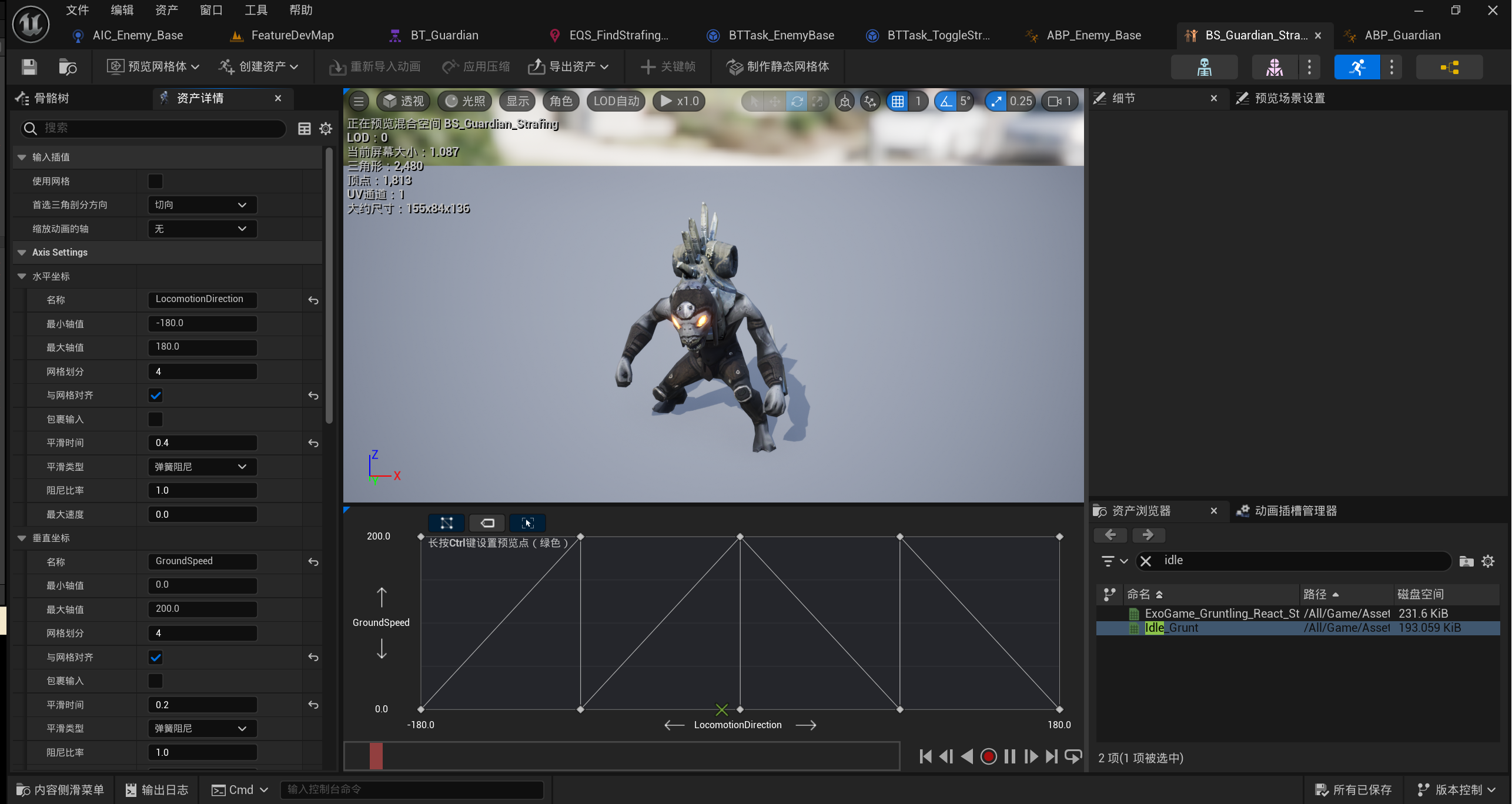This screenshot has height=804, width=1512.
Task: Reset LocomotionDirection name to default arrow
Action: 313,300
